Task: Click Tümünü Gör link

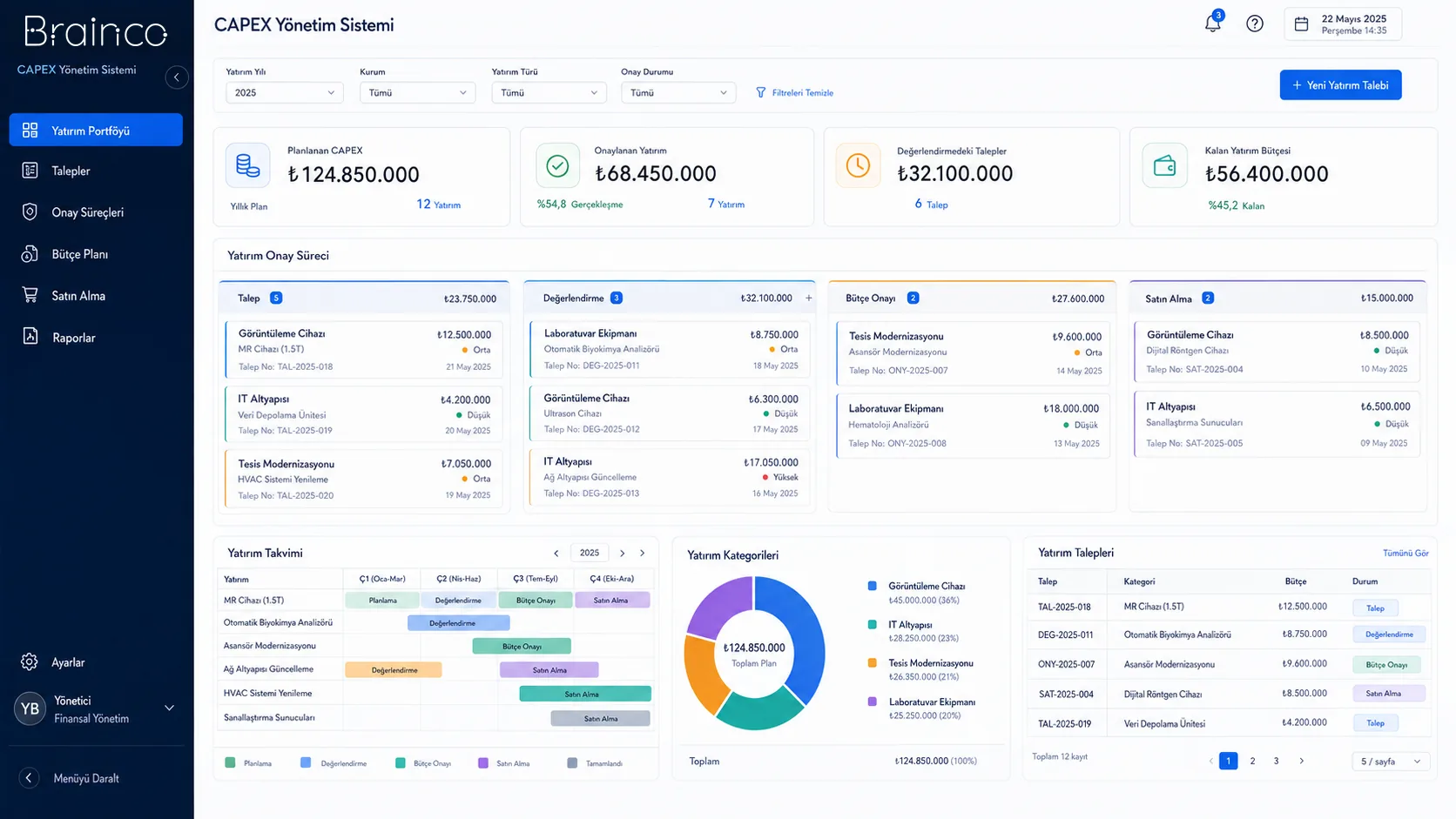Action: click(1405, 554)
